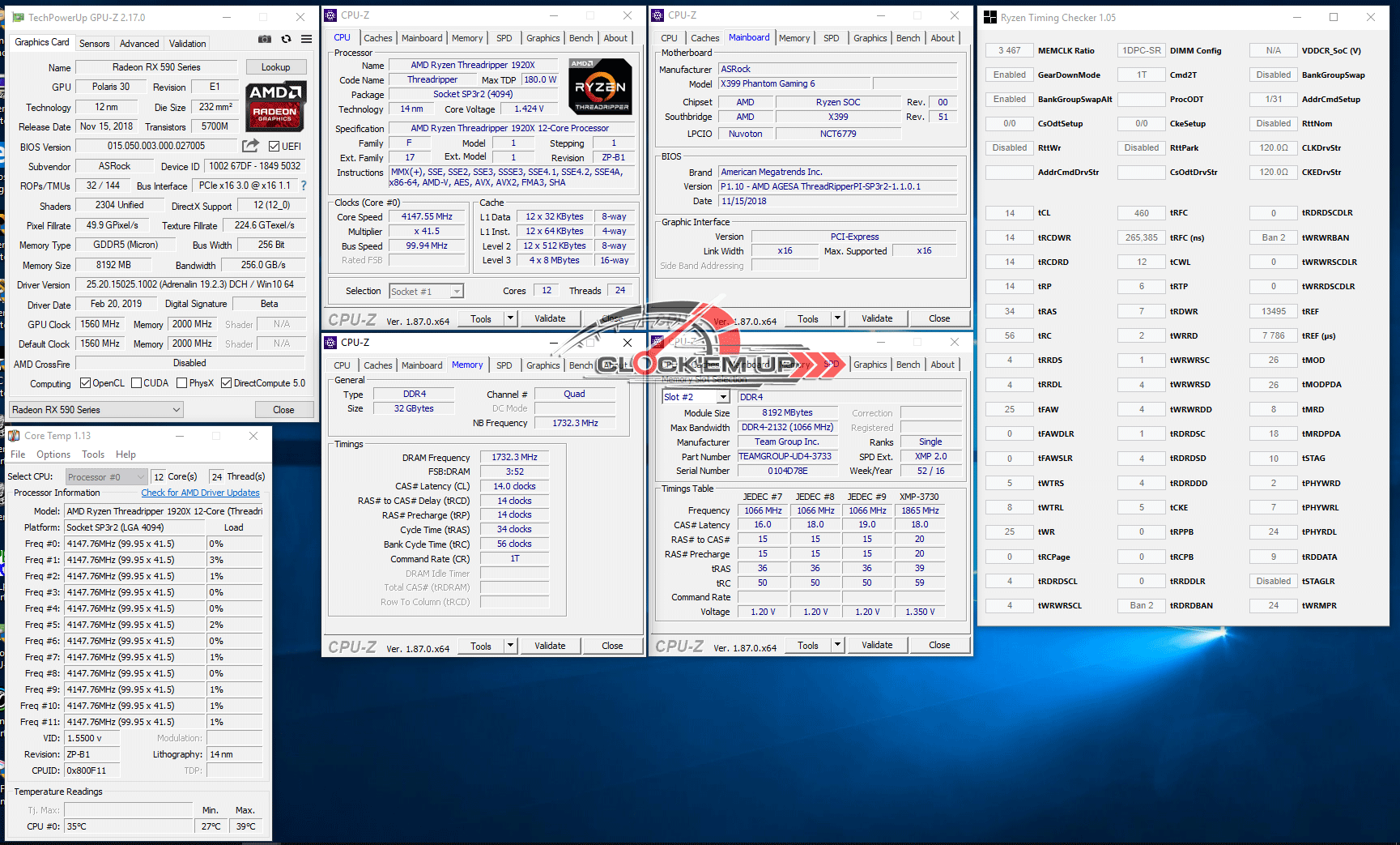This screenshot has width=1400, height=845.
Task: Click the Bus Interface question mark icon
Action: click(304, 186)
